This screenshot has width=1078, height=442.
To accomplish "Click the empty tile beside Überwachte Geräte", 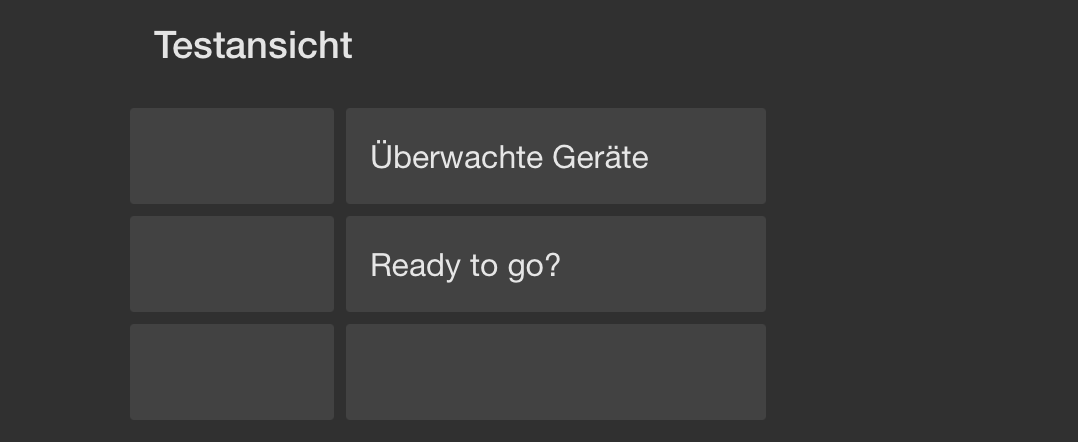I will pyautogui.click(x=231, y=156).
